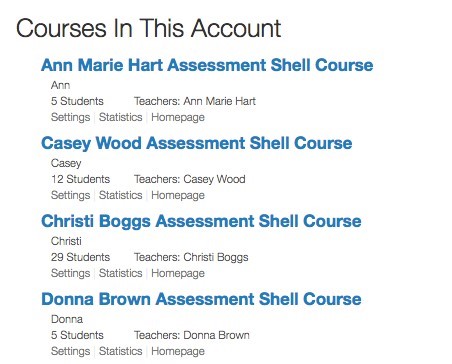Go to Homepage of Casey Wood course
The height and width of the screenshot is (364, 452).
point(178,195)
